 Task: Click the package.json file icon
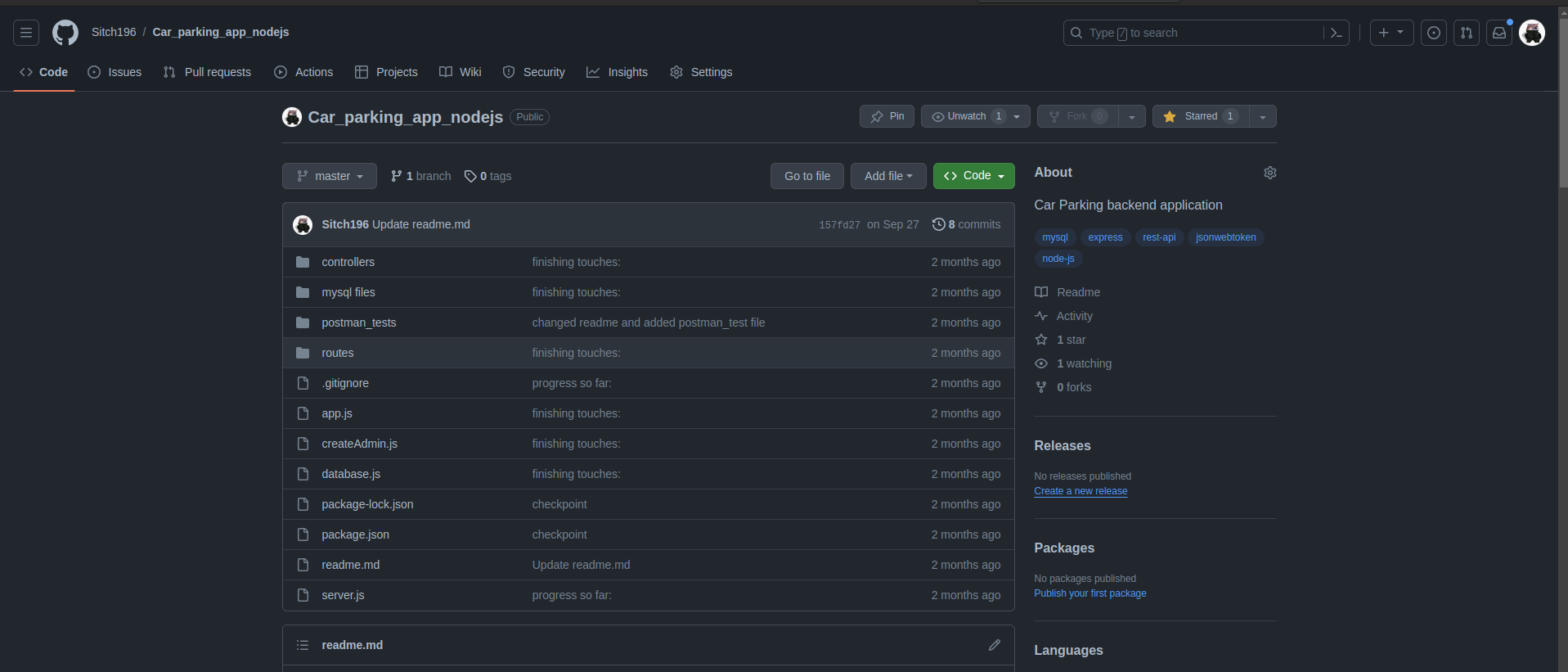(x=303, y=534)
